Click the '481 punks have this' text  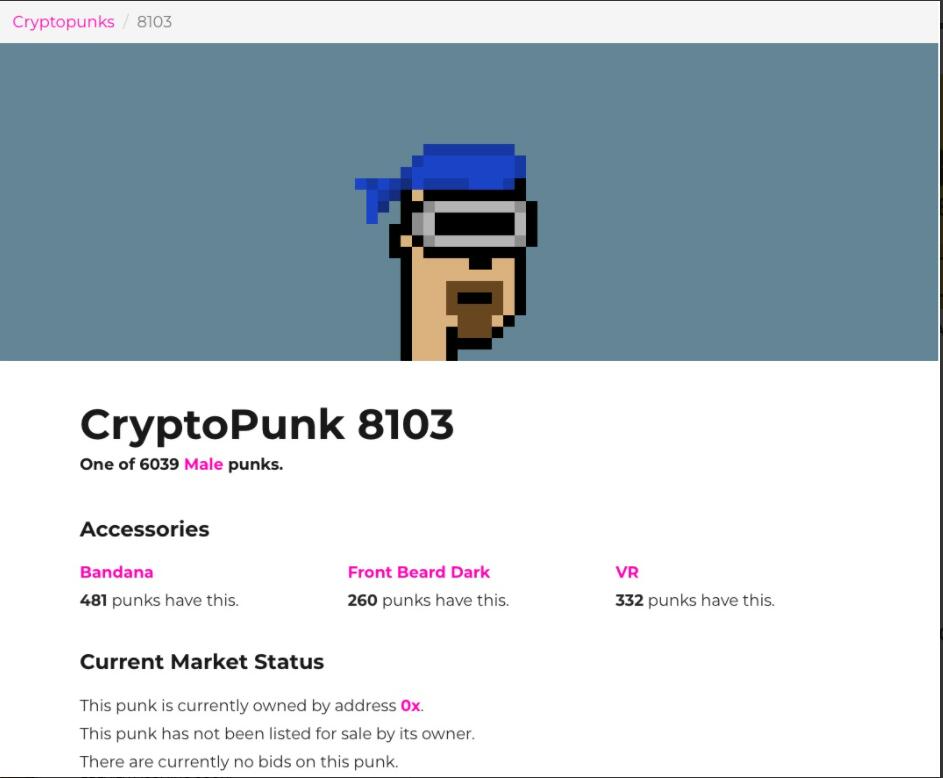pos(159,600)
